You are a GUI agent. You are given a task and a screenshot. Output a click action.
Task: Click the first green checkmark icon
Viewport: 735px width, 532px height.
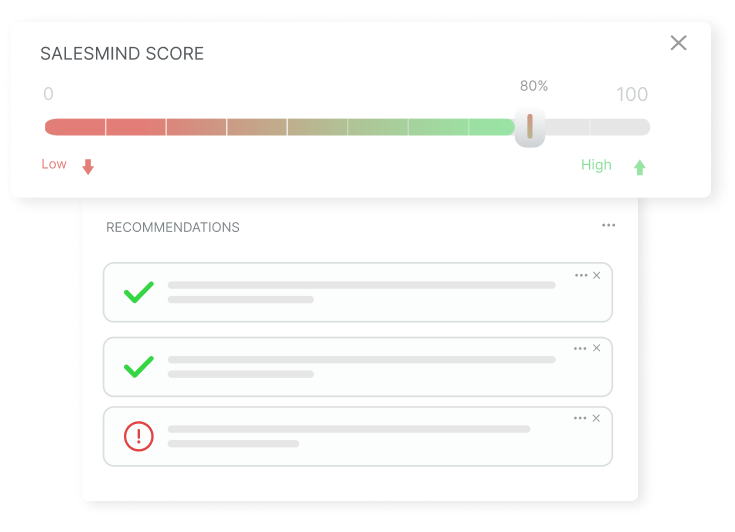coord(139,292)
